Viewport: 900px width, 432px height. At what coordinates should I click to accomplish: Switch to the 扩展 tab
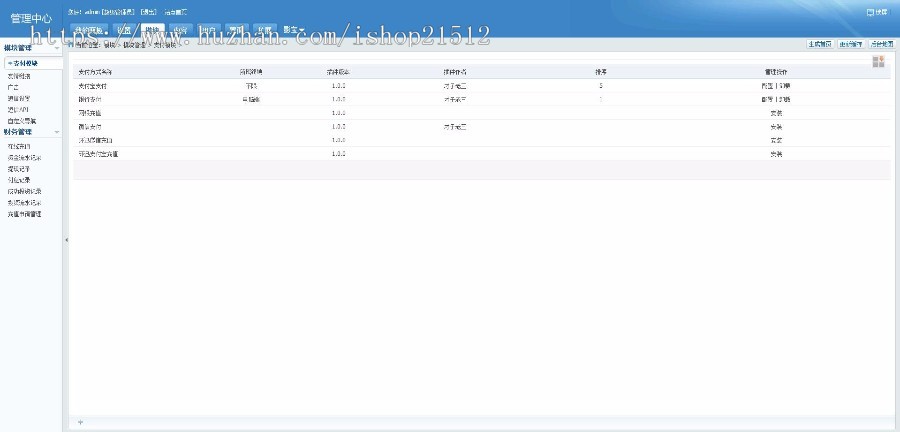click(x=265, y=30)
